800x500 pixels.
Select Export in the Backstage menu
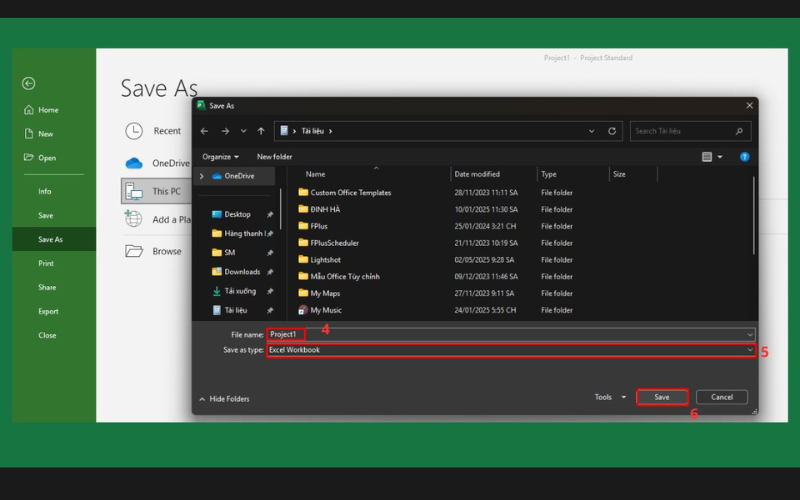(x=48, y=311)
